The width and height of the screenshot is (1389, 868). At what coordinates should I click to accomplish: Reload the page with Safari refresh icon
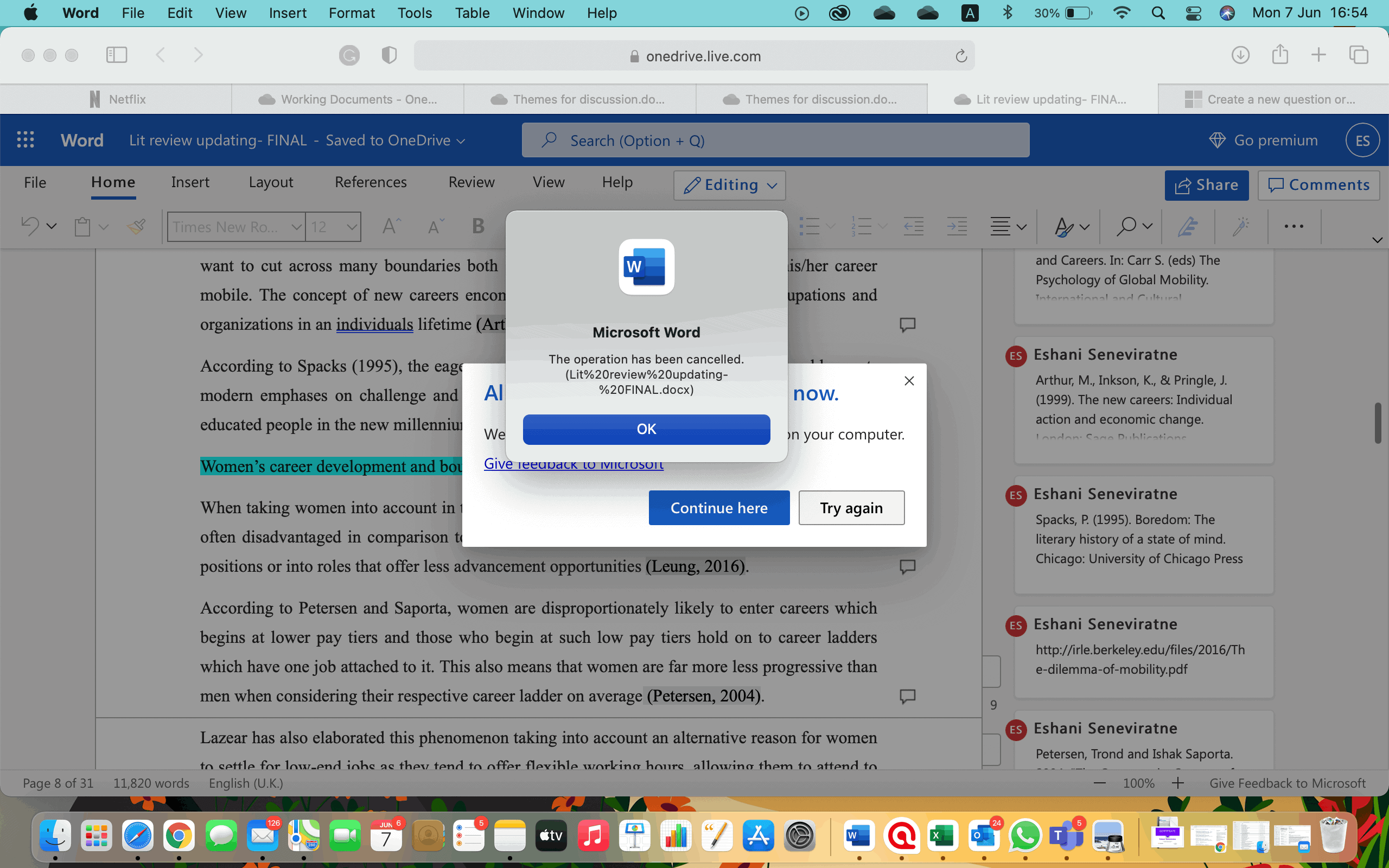coord(961,56)
